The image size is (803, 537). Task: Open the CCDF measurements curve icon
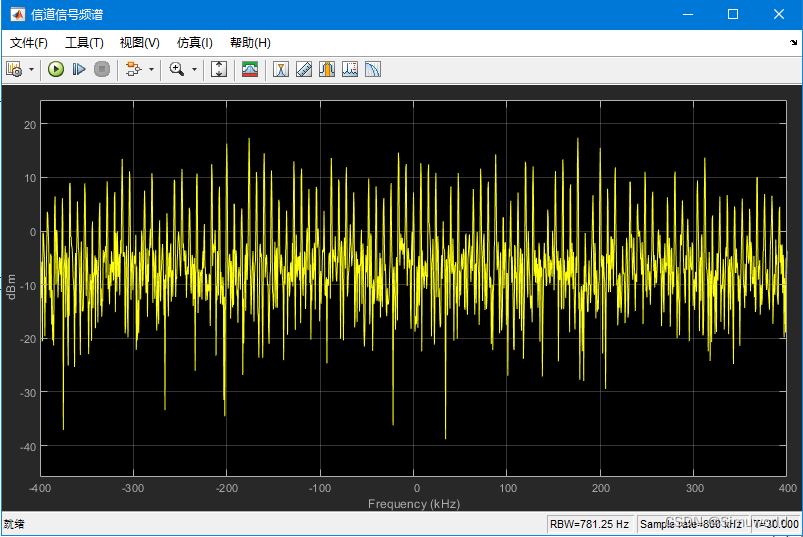pos(373,69)
